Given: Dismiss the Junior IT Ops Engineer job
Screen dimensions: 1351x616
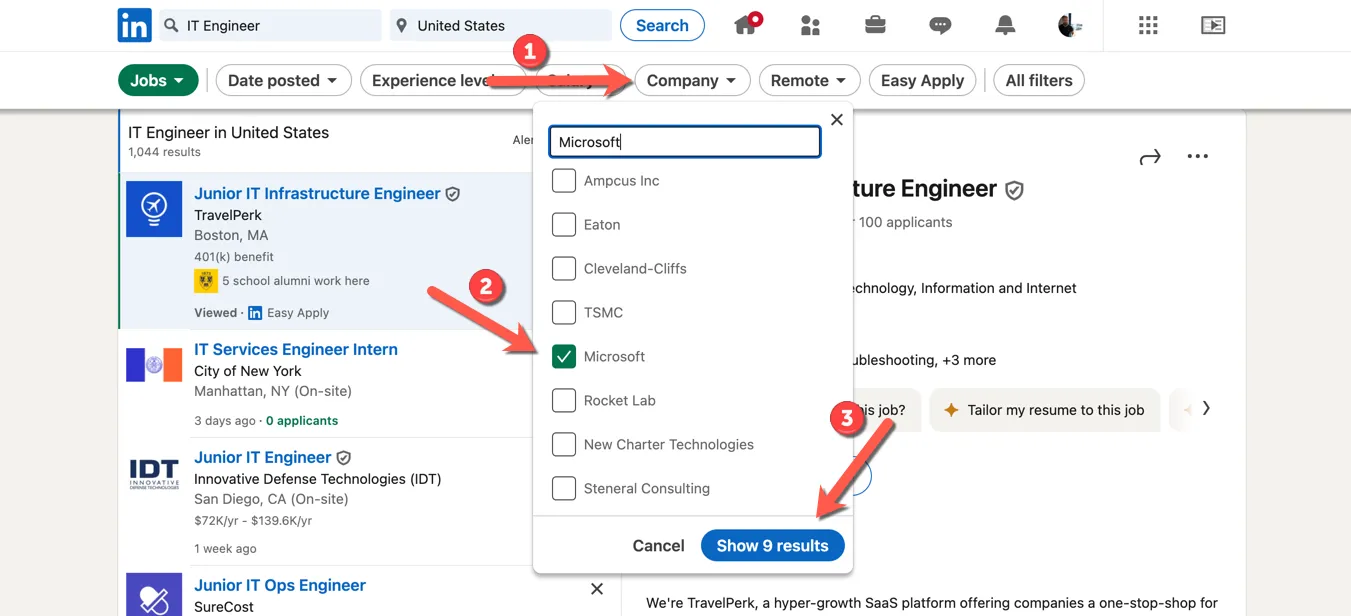Looking at the screenshot, I should coord(597,589).
